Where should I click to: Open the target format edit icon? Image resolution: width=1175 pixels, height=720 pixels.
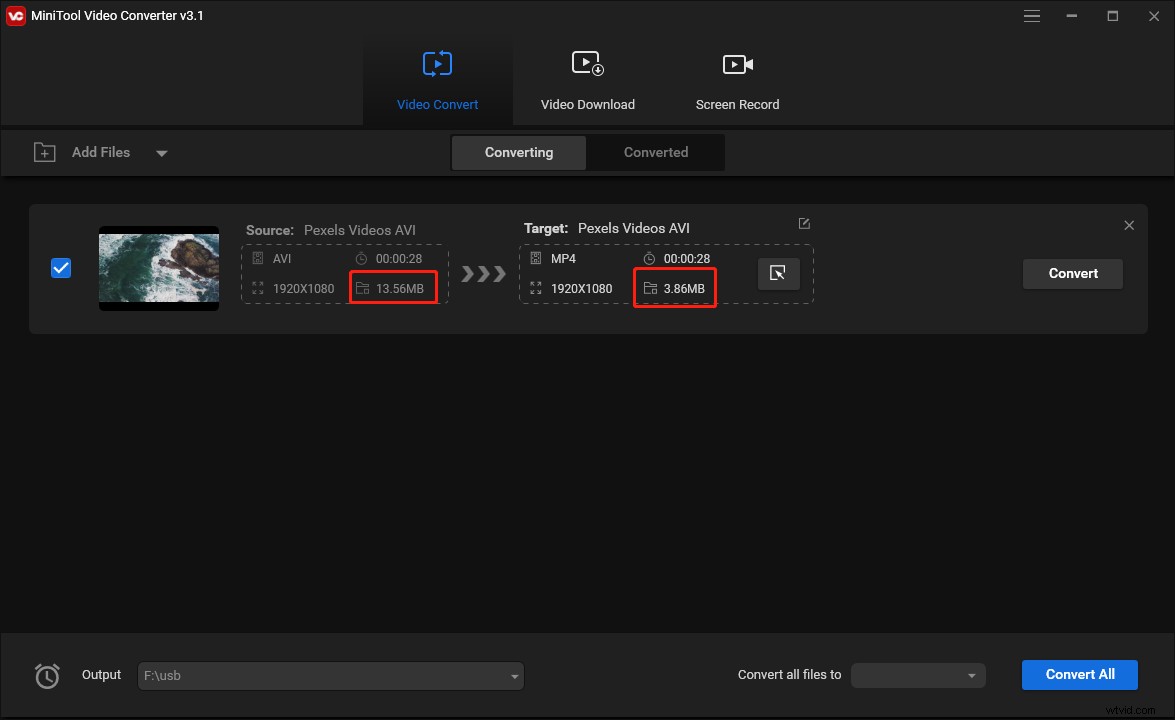tap(804, 223)
